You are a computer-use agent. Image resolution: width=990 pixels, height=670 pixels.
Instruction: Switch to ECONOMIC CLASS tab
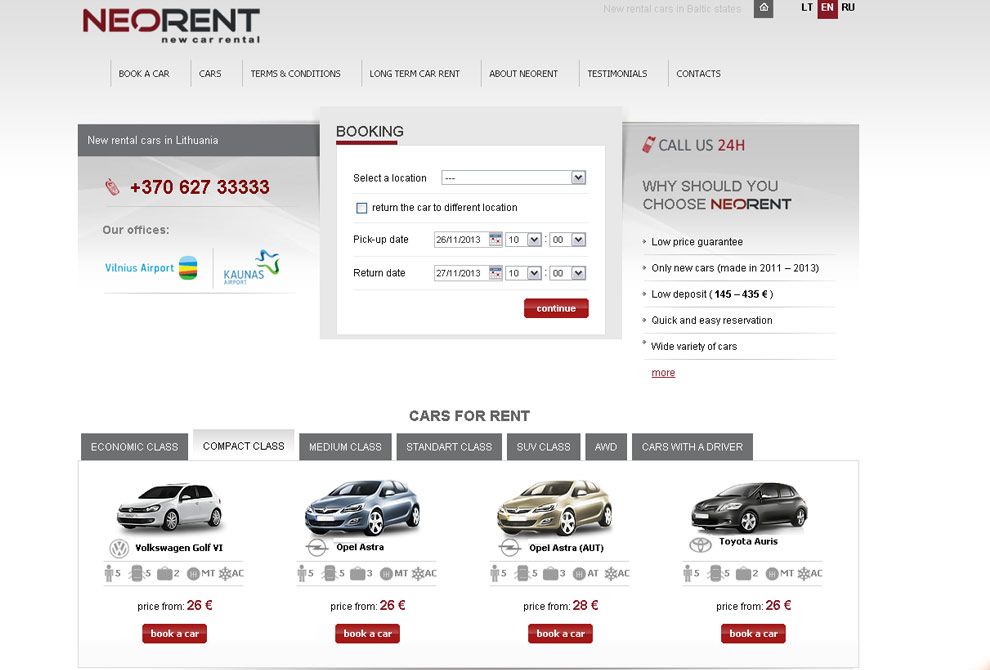[x=134, y=446]
